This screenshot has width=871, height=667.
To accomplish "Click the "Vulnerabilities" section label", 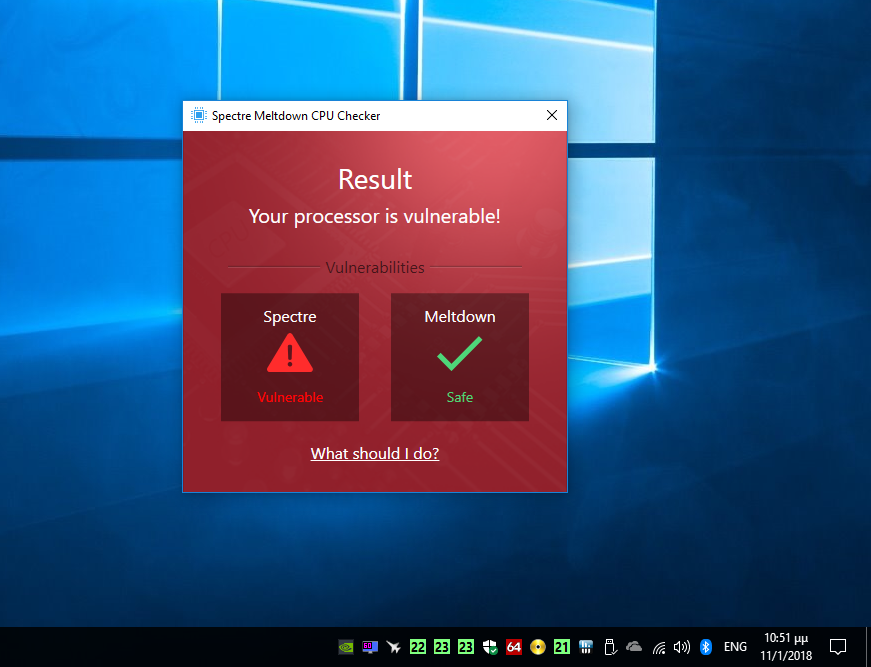I will point(375,268).
